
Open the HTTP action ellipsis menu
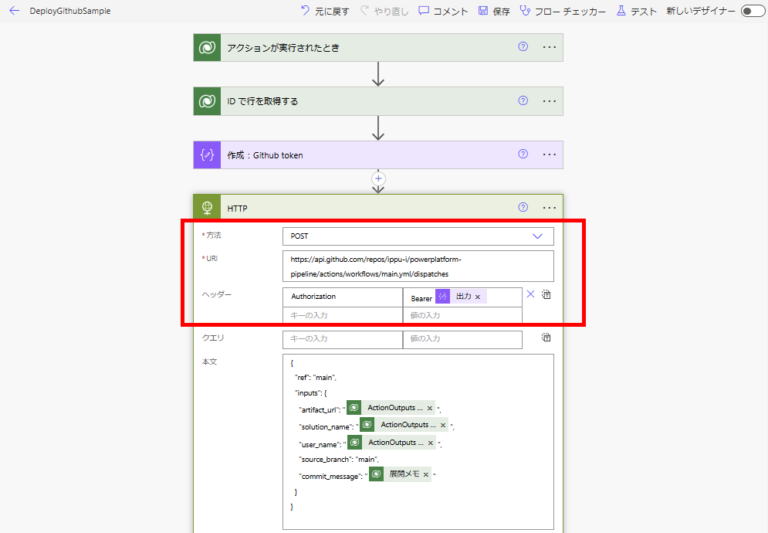click(x=548, y=208)
